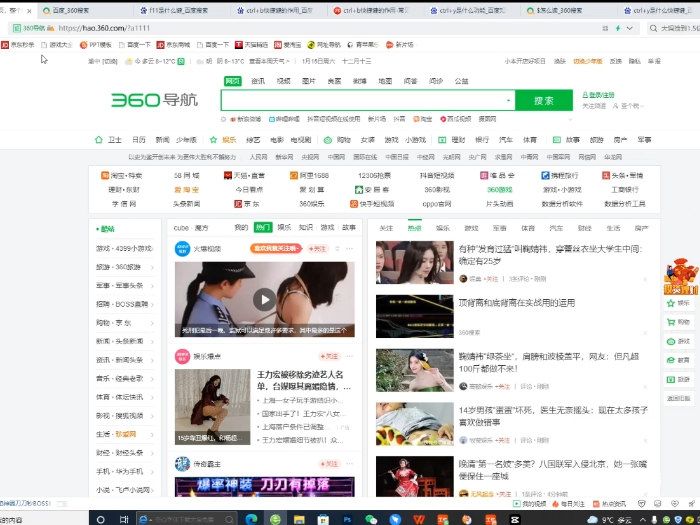This screenshot has width=700, height=525.
Task: Expand the 财经·财经头条 sidebar row chevron
Action: 152,453
